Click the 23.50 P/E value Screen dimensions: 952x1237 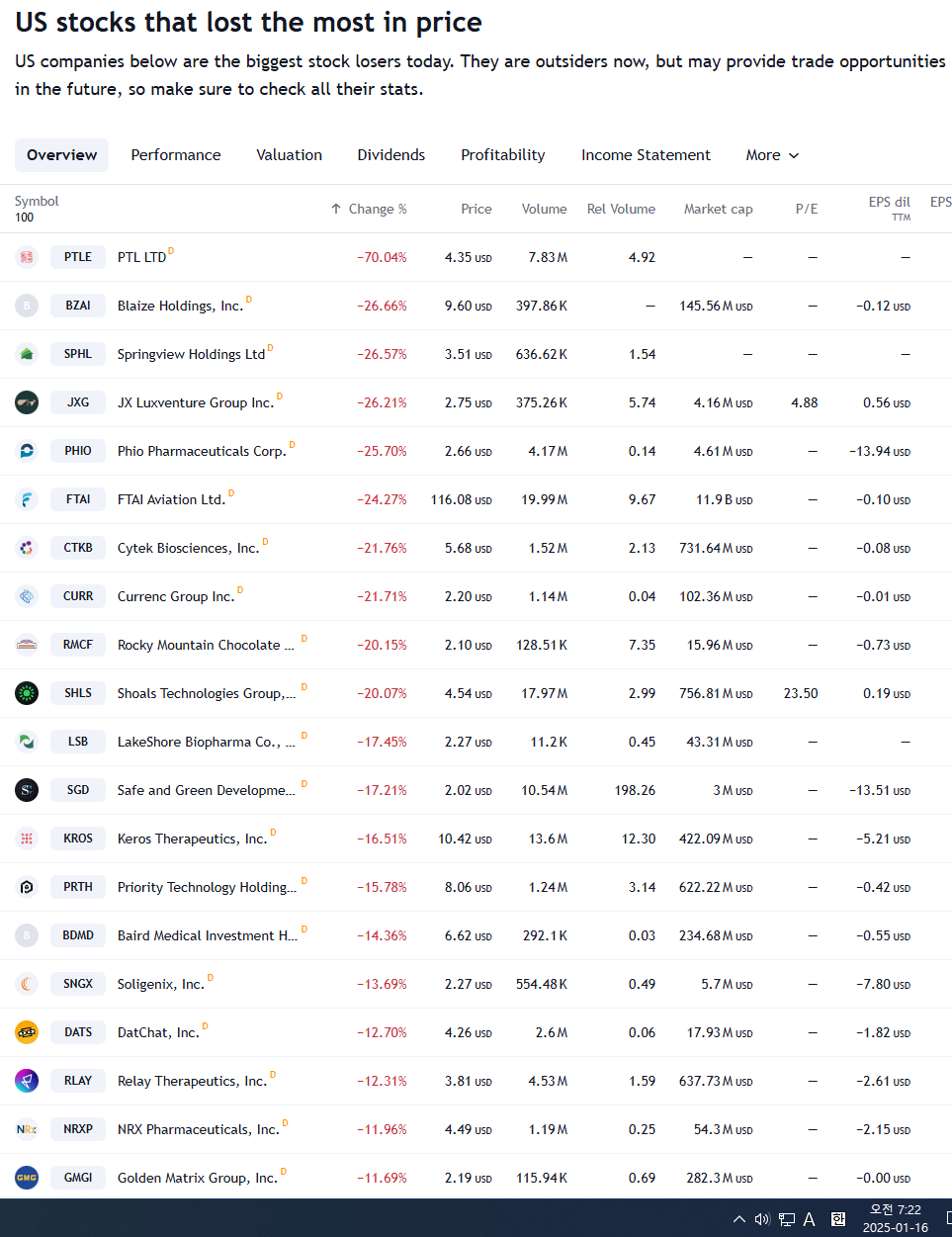801,693
